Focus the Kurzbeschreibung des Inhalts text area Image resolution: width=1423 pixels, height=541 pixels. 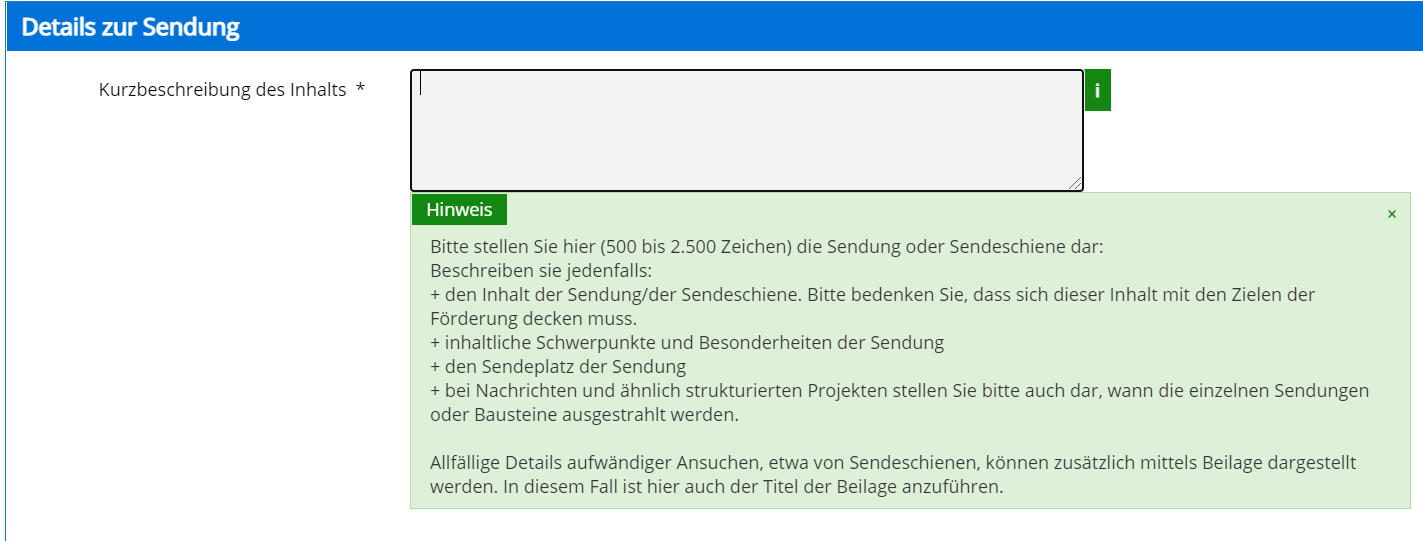[x=746, y=130]
